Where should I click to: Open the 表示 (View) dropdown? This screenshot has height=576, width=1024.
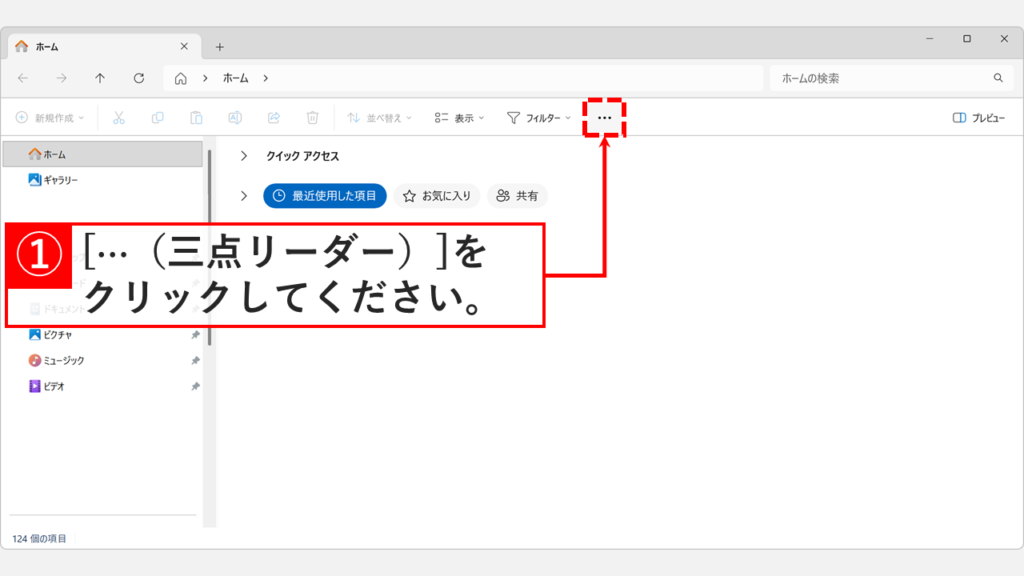point(458,117)
